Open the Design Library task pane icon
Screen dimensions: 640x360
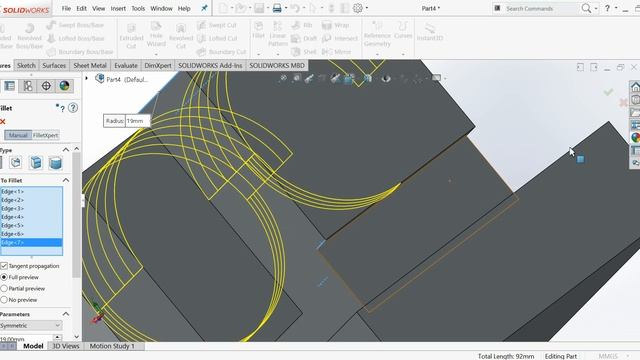[636, 100]
